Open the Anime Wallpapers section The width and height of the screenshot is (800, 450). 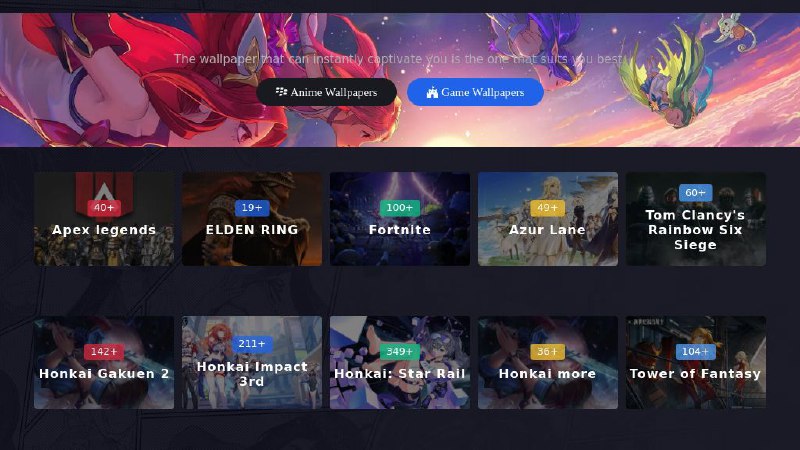coord(327,92)
